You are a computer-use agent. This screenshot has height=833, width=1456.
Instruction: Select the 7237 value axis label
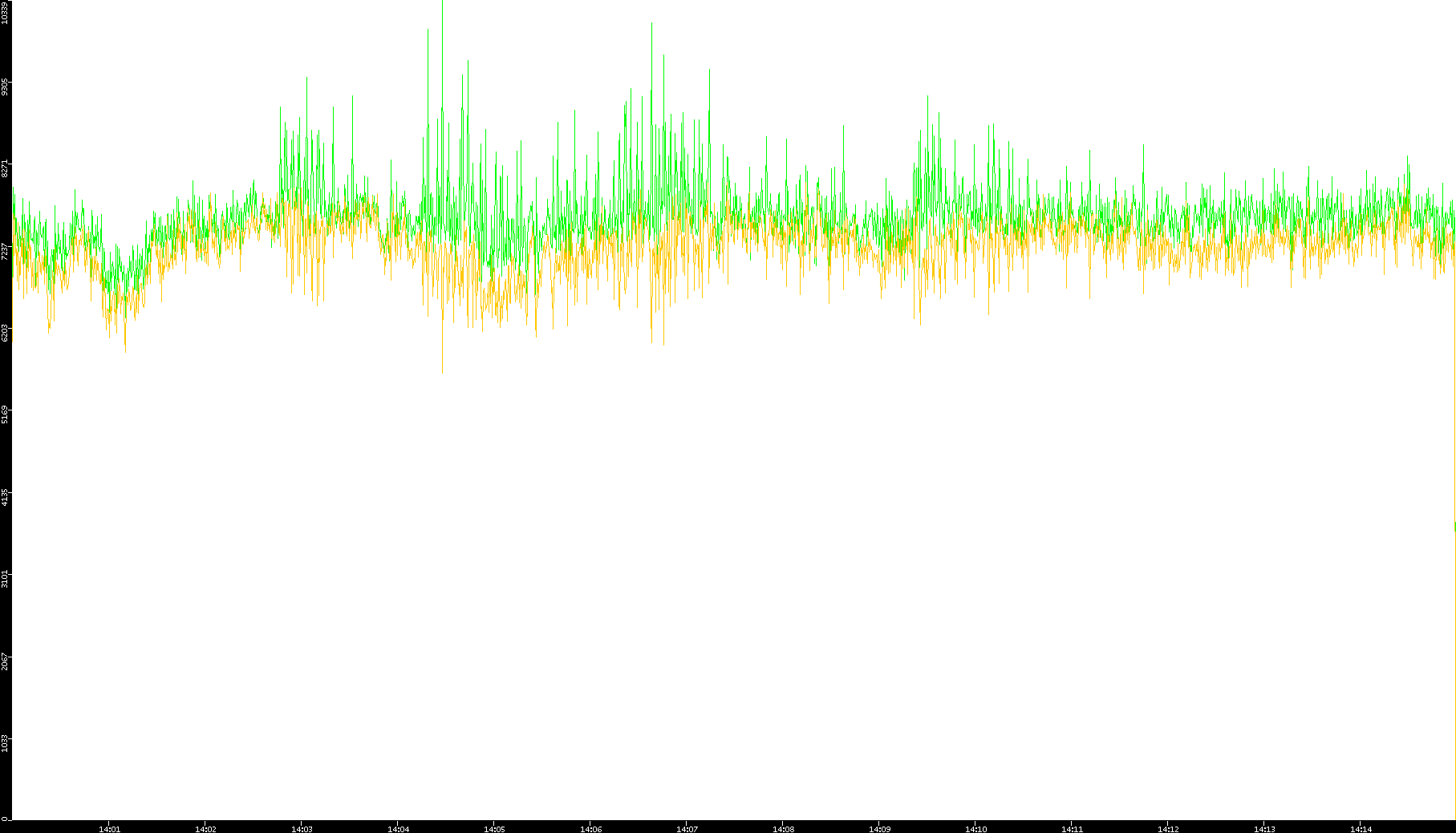[5, 251]
